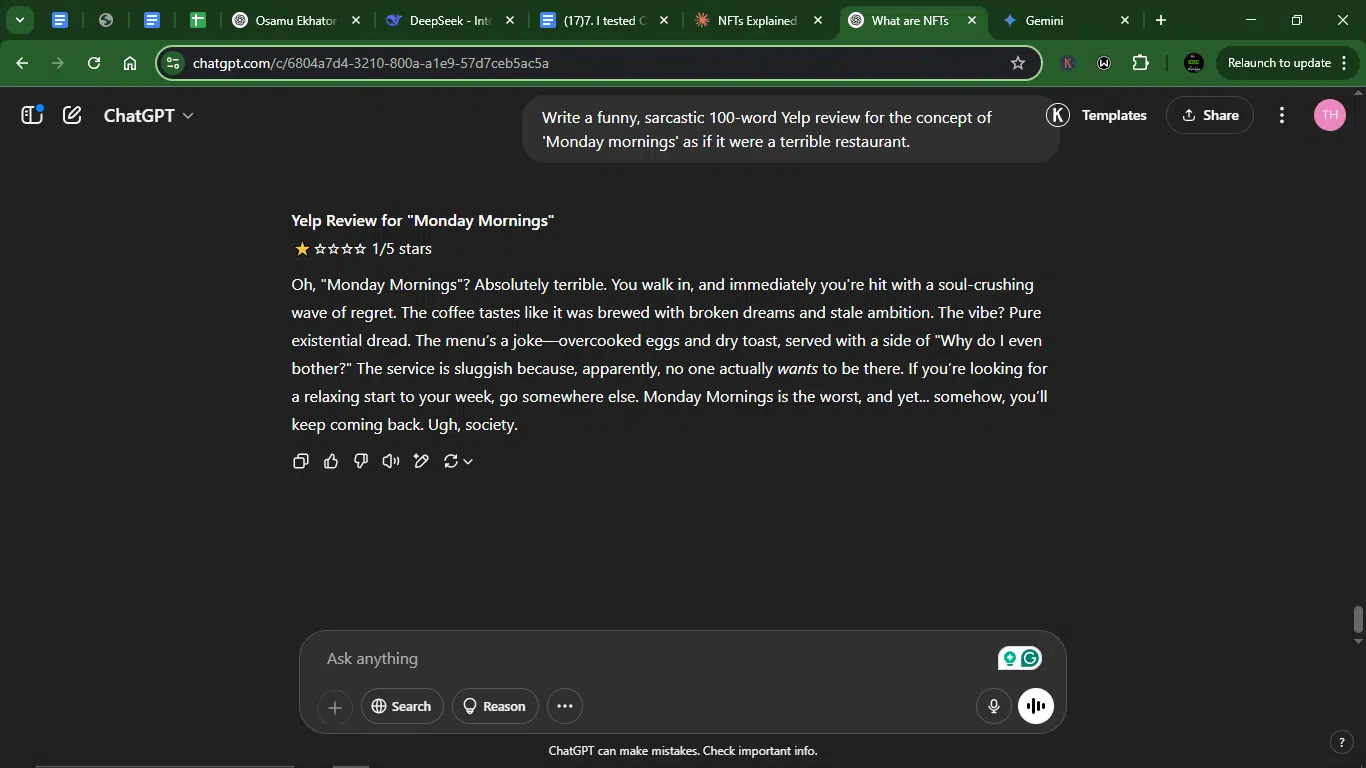Screen dimensions: 1366x768
Task: Play the response with read aloud icon
Action: [391, 461]
